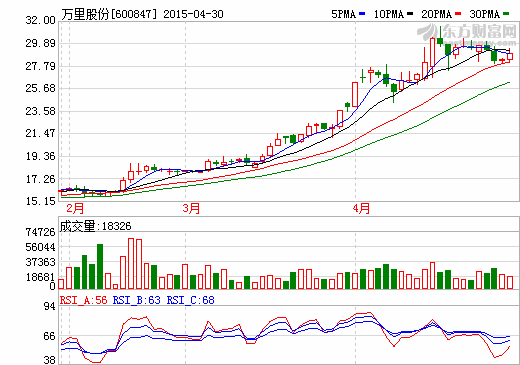520x365 pixels.
Task: Click the 27.79 price axis label
Action: (40, 66)
